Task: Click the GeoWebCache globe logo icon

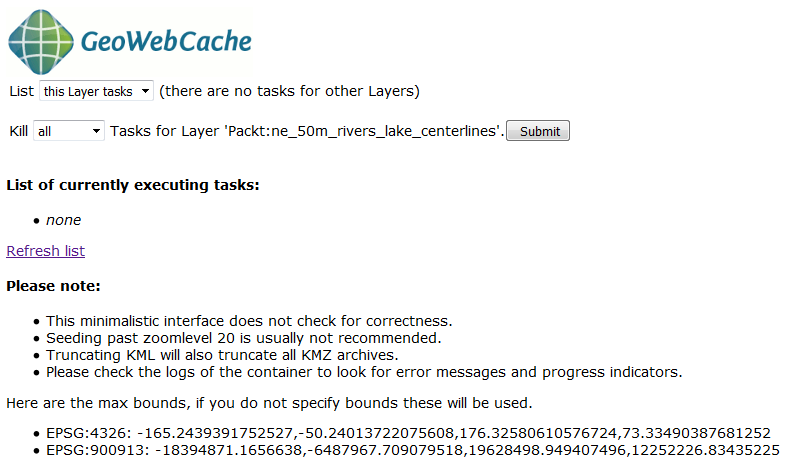Action: pyautogui.click(x=41, y=42)
